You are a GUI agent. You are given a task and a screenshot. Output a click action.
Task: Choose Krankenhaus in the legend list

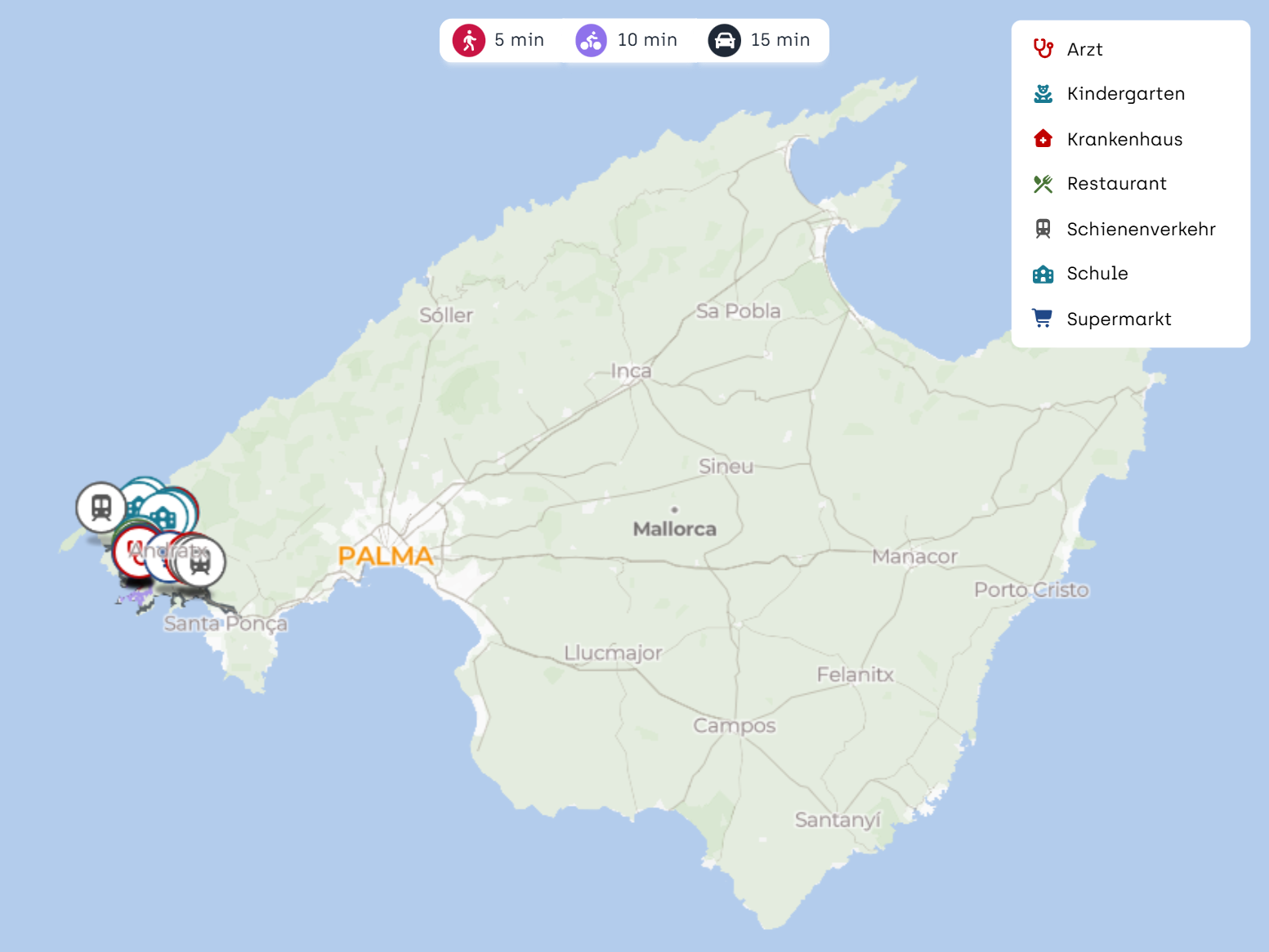[x=1124, y=139]
